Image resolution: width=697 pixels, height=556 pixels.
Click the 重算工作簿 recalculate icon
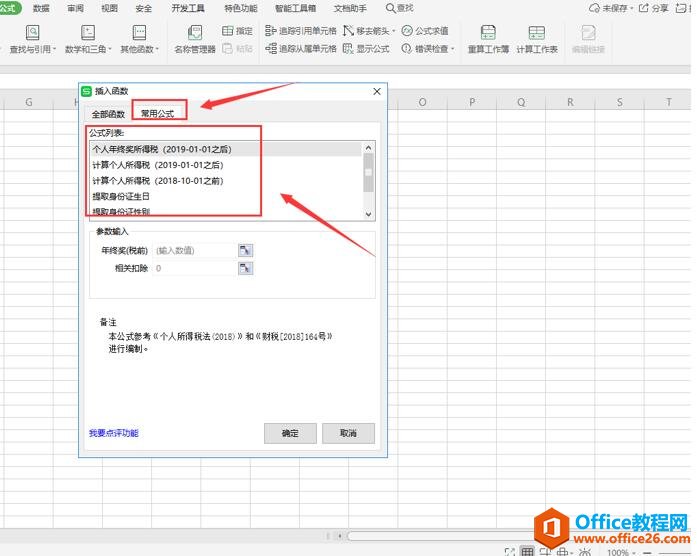[488, 33]
